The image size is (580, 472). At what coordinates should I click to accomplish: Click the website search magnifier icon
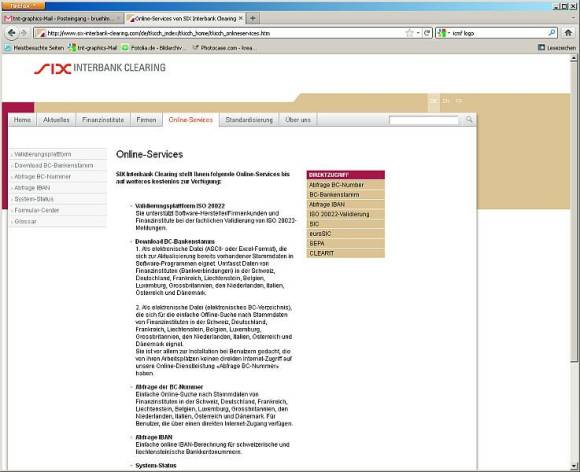(469, 119)
